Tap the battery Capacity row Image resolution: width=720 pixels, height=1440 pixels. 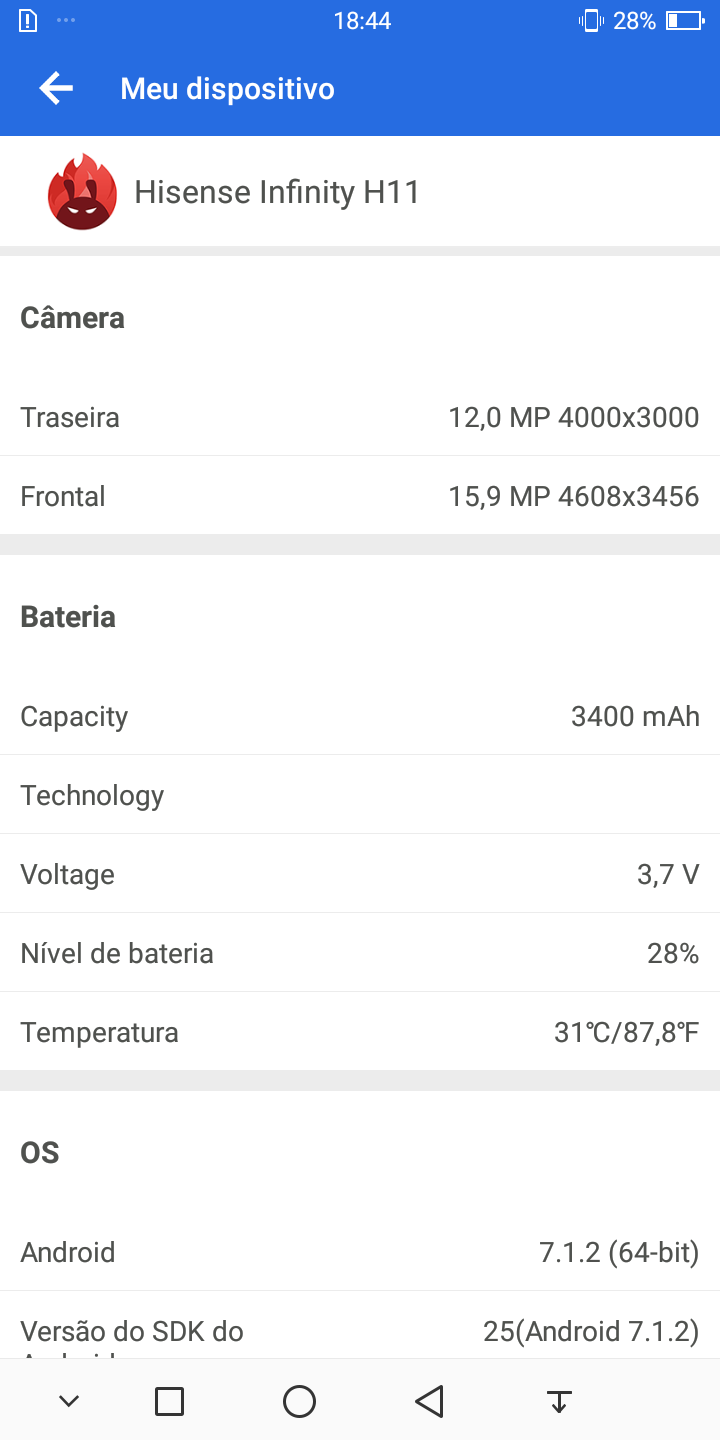(x=360, y=716)
